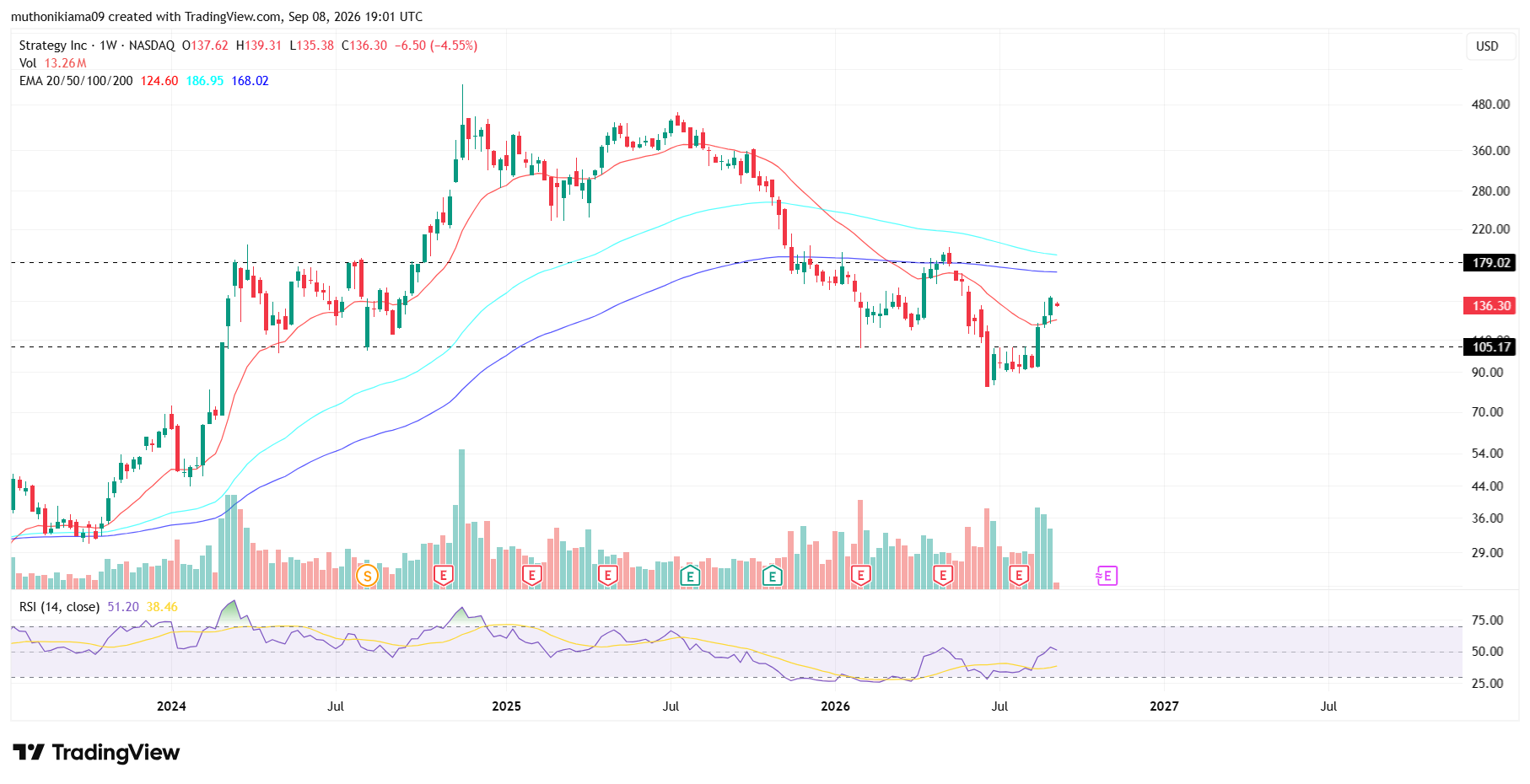Click the red E marker just before the first green E
Image resolution: width=1530 pixels, height=784 pixels.
607,576
